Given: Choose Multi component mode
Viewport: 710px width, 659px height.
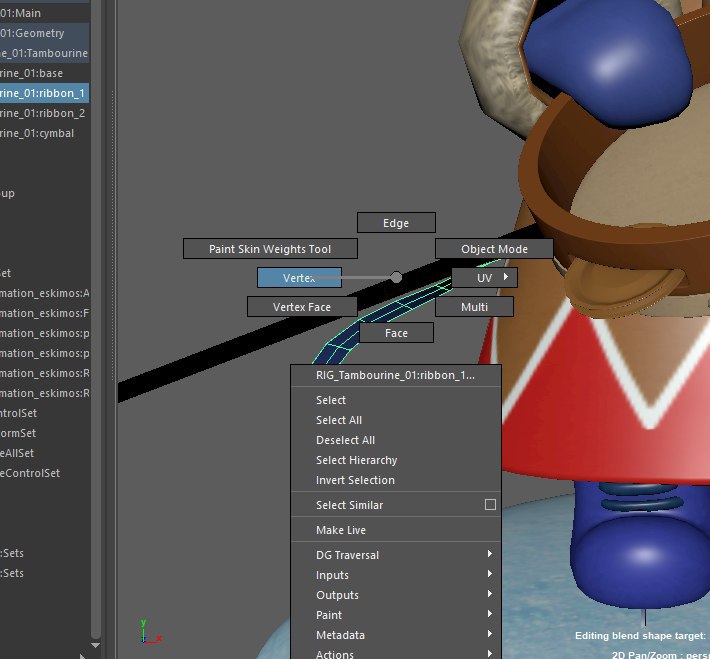Looking at the screenshot, I should 474,307.
